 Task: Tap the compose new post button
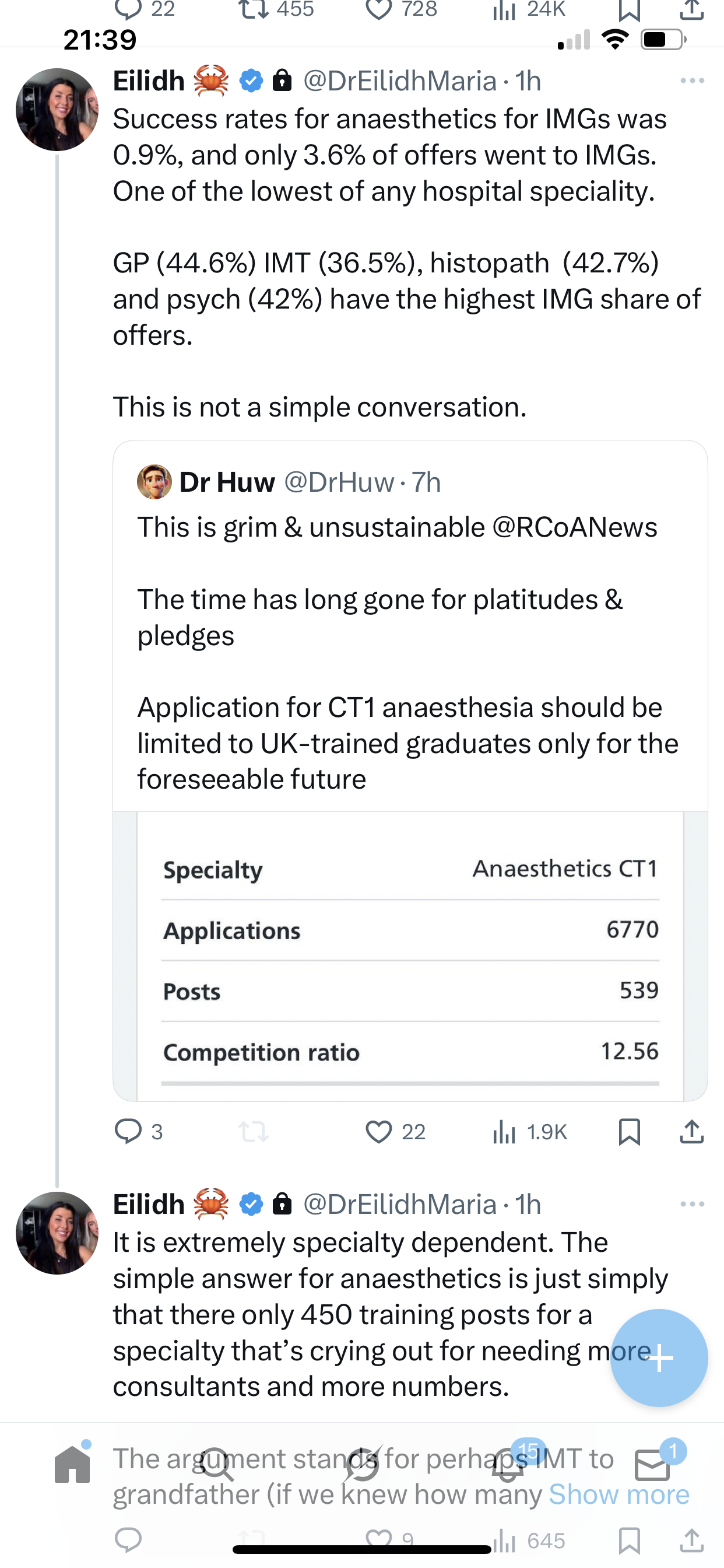pyautogui.click(x=659, y=1357)
